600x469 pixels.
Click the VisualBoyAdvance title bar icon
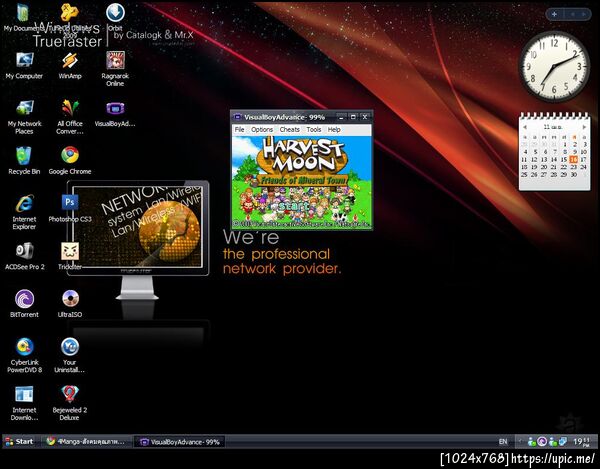click(x=238, y=117)
